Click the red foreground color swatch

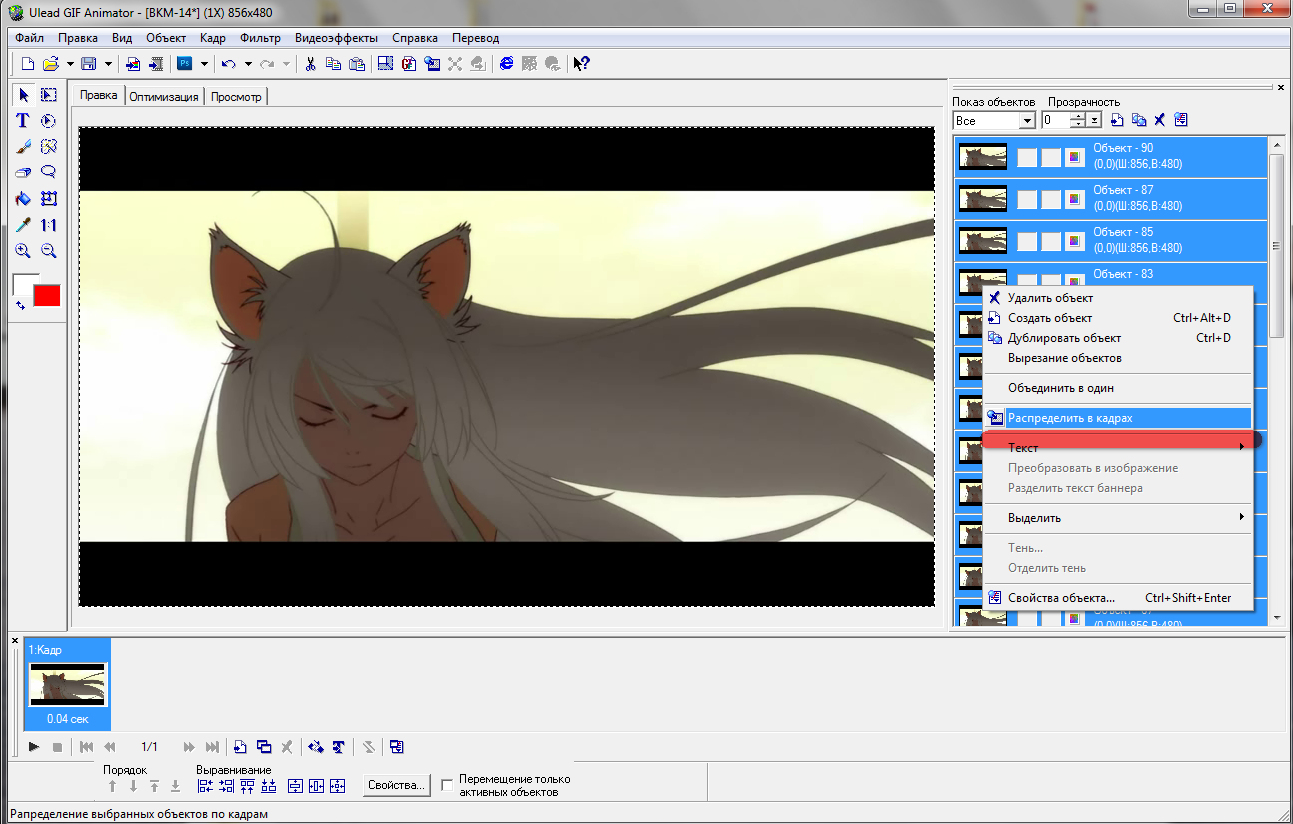[47, 296]
